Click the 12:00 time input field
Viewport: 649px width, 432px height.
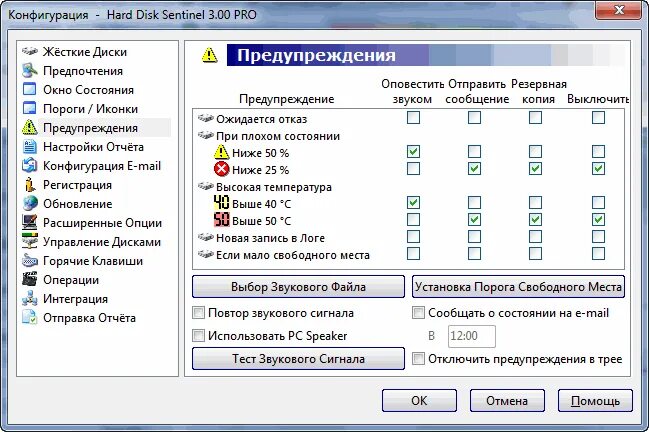(x=471, y=336)
